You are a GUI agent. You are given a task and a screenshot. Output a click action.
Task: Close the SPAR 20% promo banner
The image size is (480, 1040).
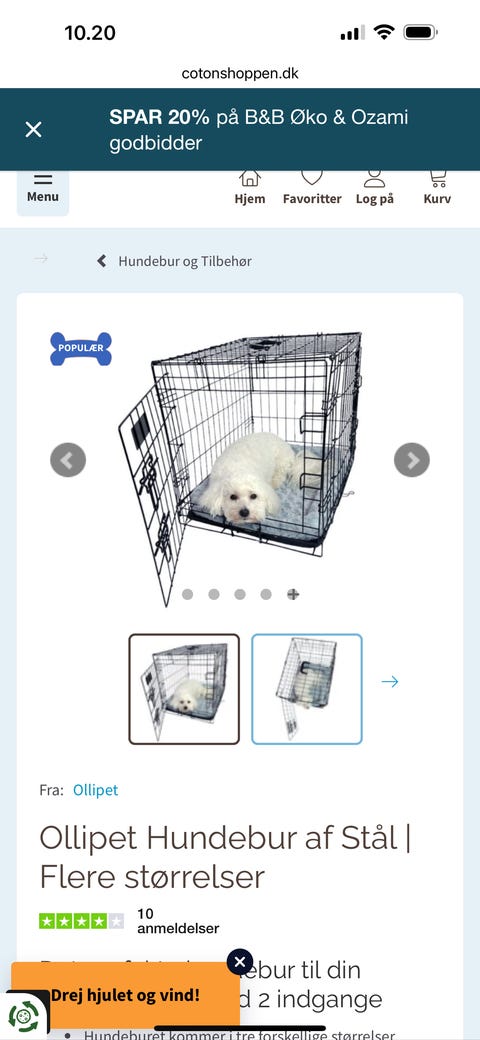[x=33, y=129]
